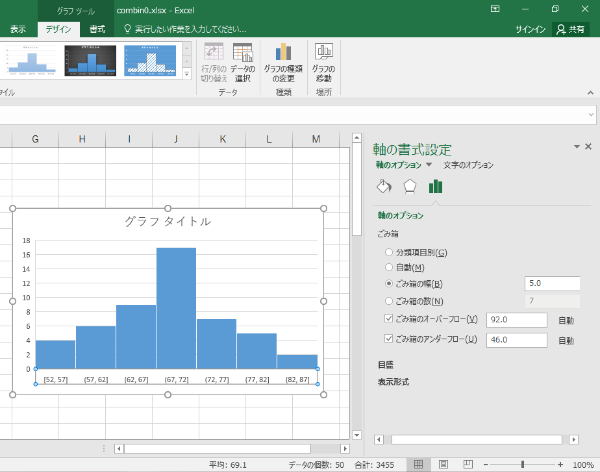The width and height of the screenshot is (600, 472).
Task: Select the dark background chart style thumbnail
Action: point(90,60)
